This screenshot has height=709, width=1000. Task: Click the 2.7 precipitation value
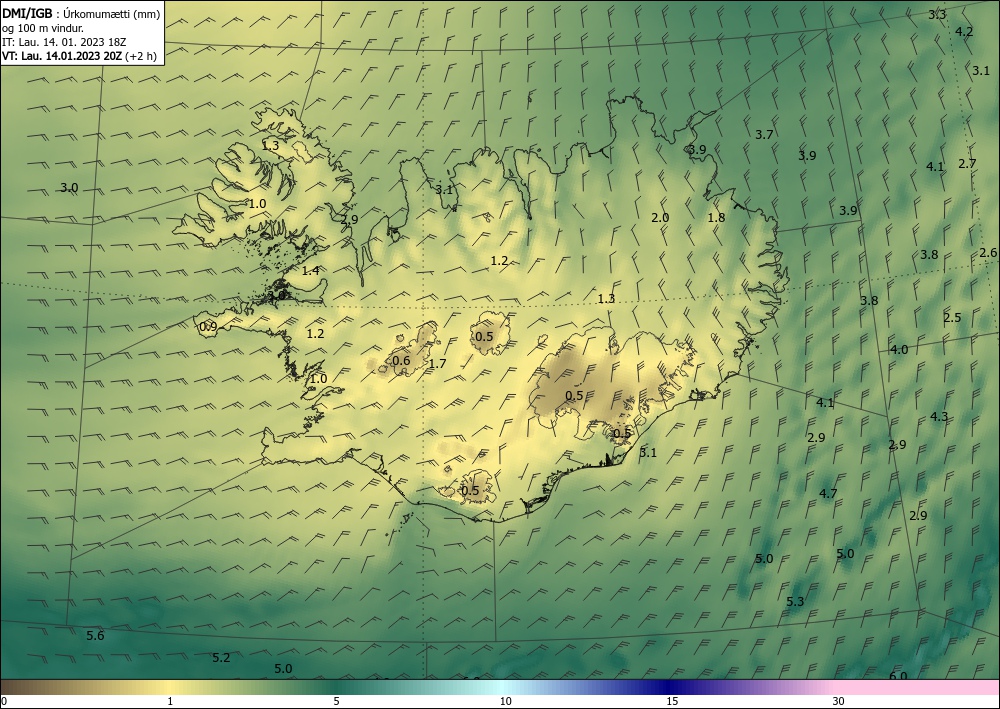967,164
